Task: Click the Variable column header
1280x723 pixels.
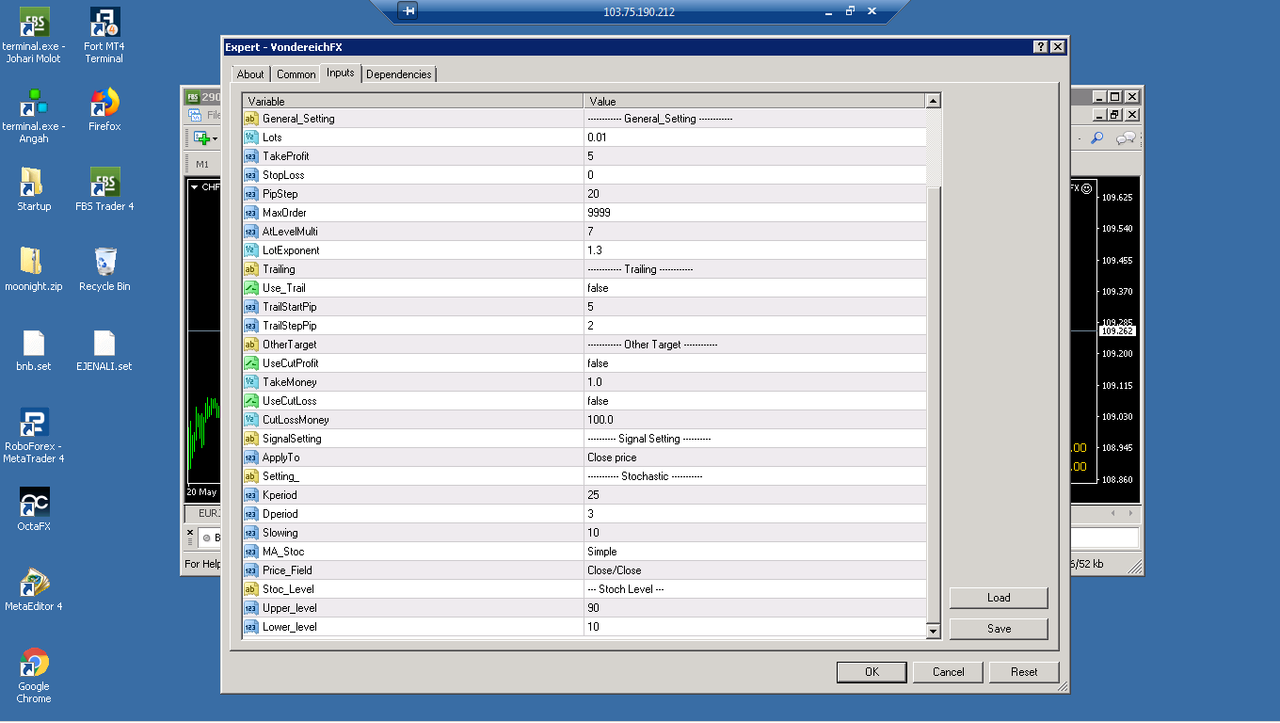Action: coord(413,101)
